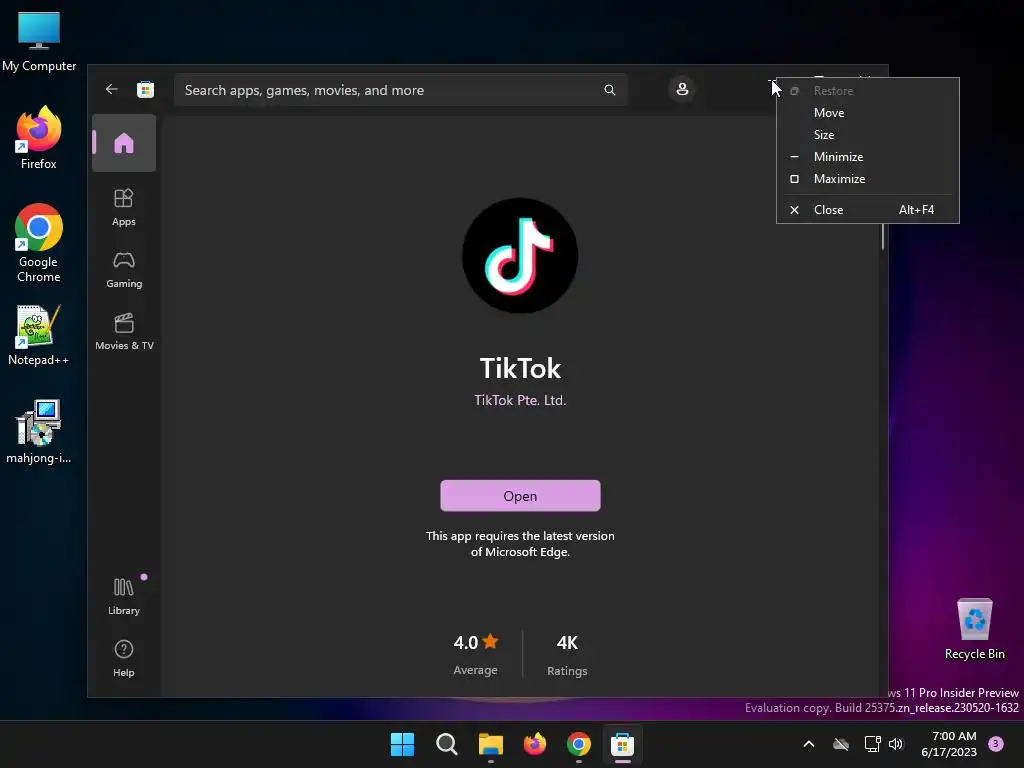Choose Maximize from the window menu
1024x768 pixels.
[867, 179]
